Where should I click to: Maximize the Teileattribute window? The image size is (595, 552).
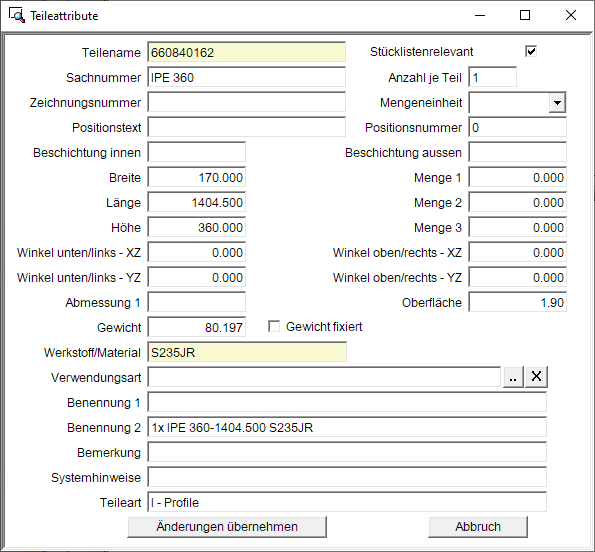pyautogui.click(x=525, y=16)
